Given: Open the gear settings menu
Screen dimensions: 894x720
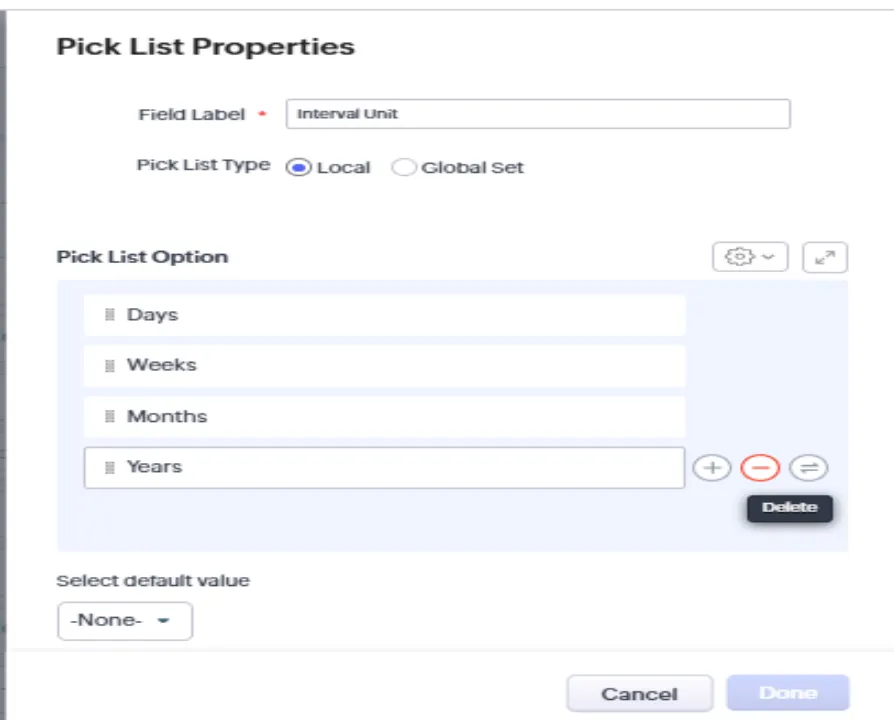Looking at the screenshot, I should pos(750,257).
